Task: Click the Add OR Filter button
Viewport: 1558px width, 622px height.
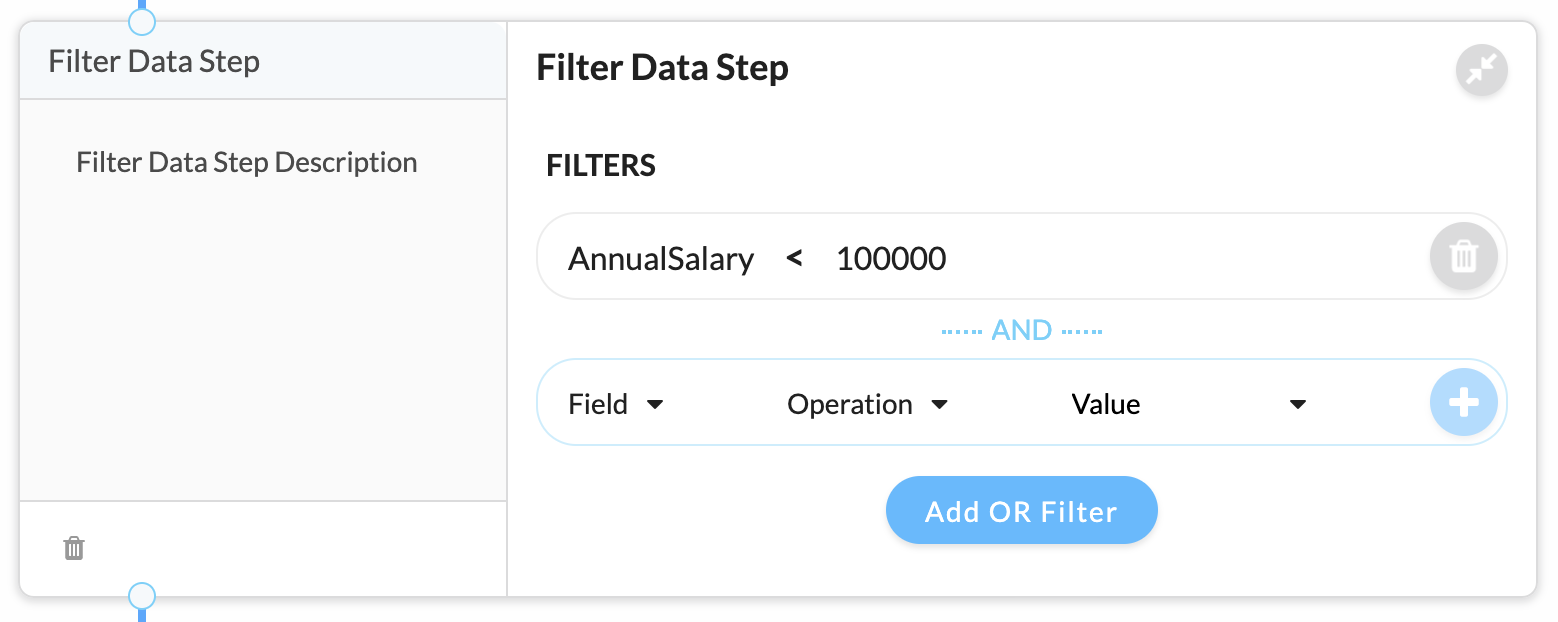Action: click(1021, 510)
